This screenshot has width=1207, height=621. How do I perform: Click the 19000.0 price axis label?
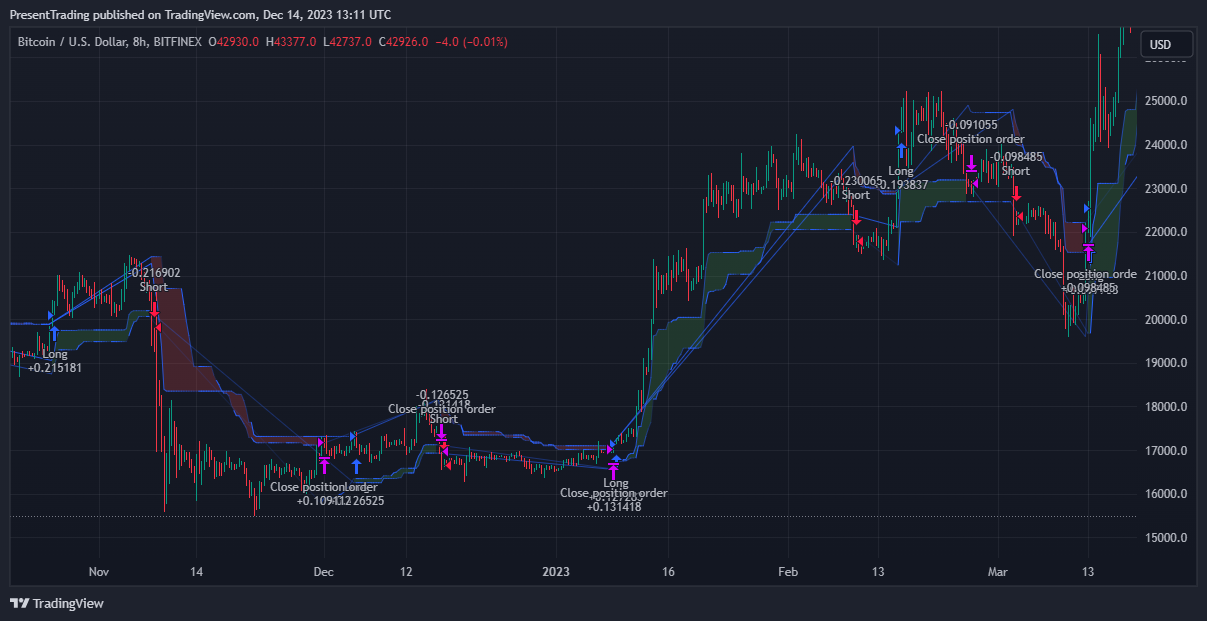tap(1166, 363)
